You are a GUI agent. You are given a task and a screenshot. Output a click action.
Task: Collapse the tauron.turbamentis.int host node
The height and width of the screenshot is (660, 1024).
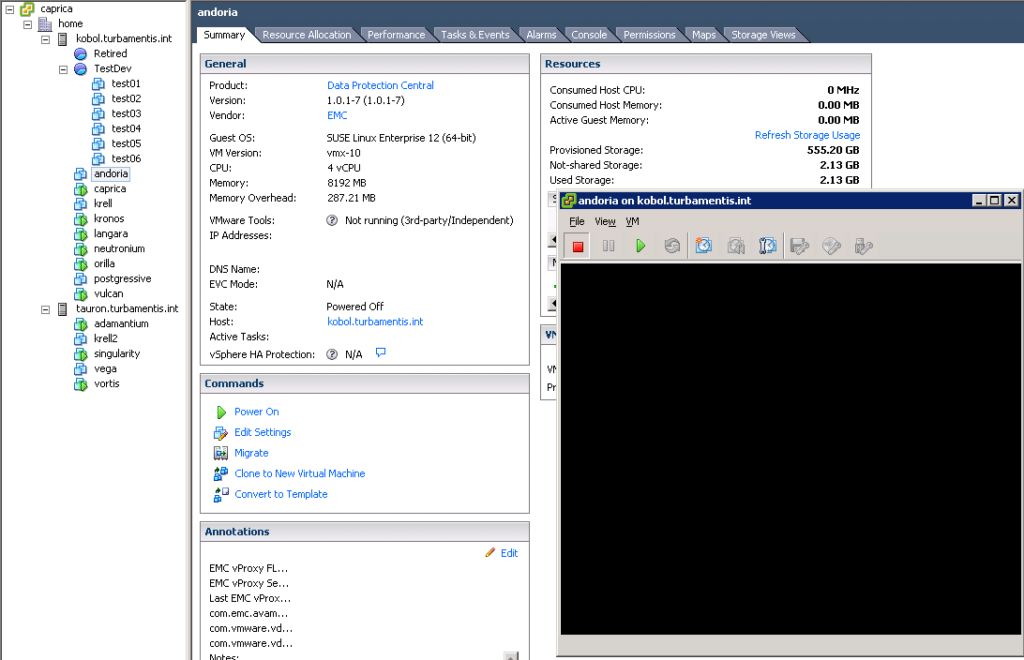pyautogui.click(x=46, y=309)
